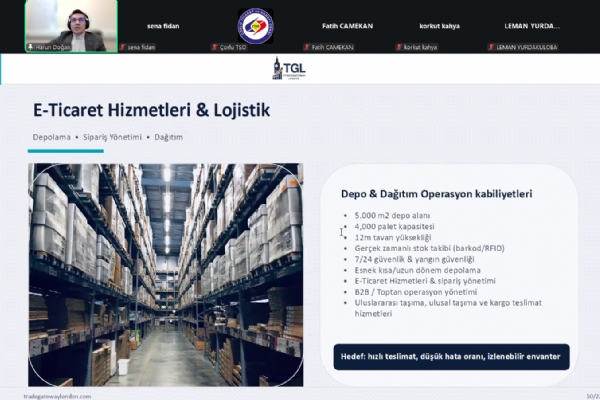Click the '5.000 m2 depo alanı' bullet

coord(392,216)
